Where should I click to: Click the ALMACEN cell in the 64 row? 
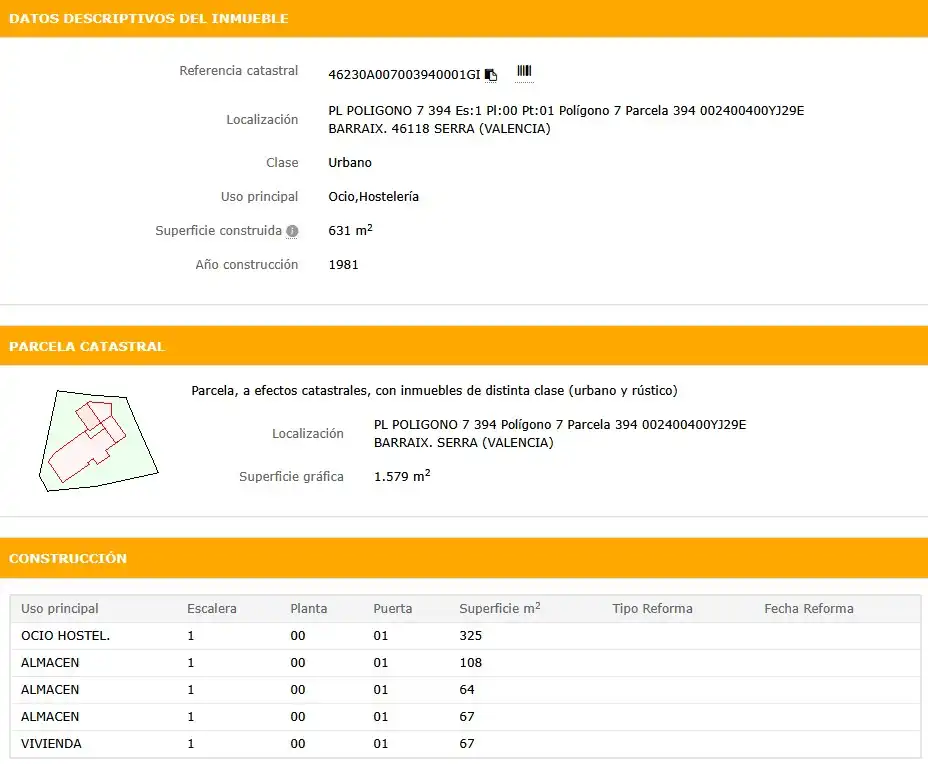pyautogui.click(x=50, y=689)
